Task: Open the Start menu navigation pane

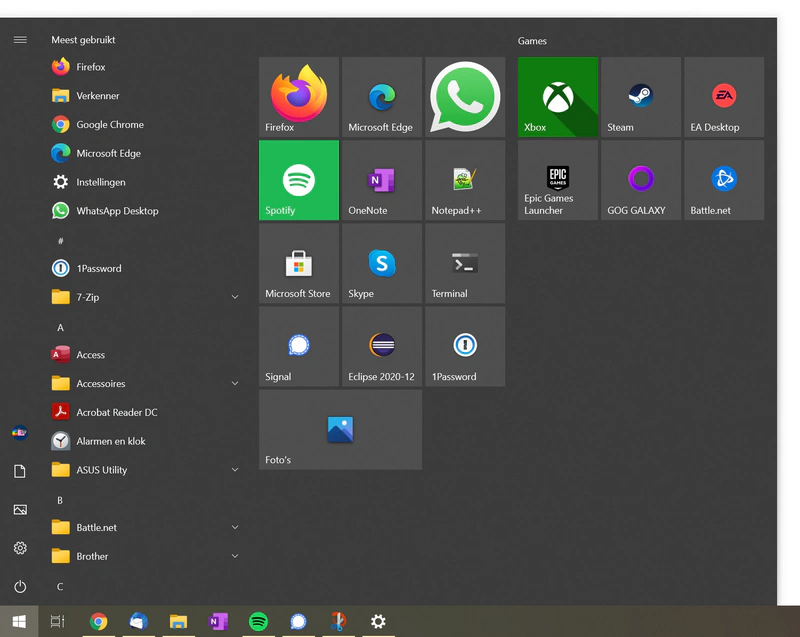Action: pos(20,40)
